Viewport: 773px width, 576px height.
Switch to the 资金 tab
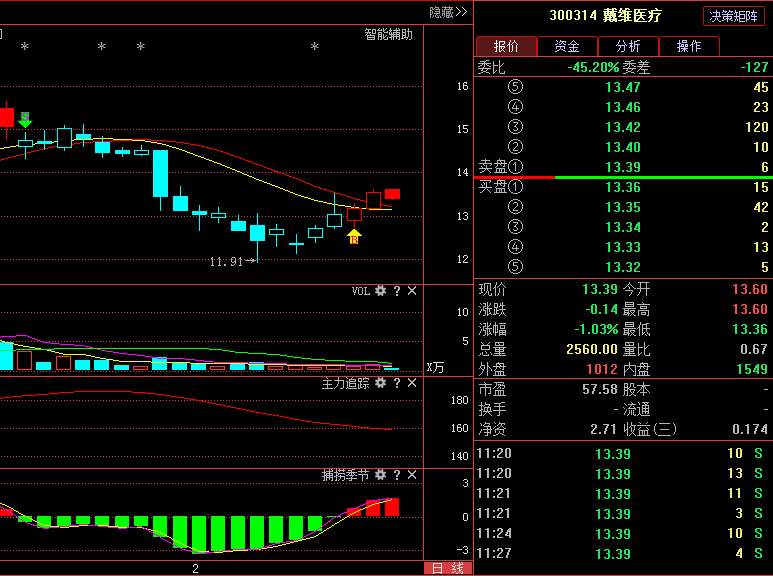[x=567, y=46]
